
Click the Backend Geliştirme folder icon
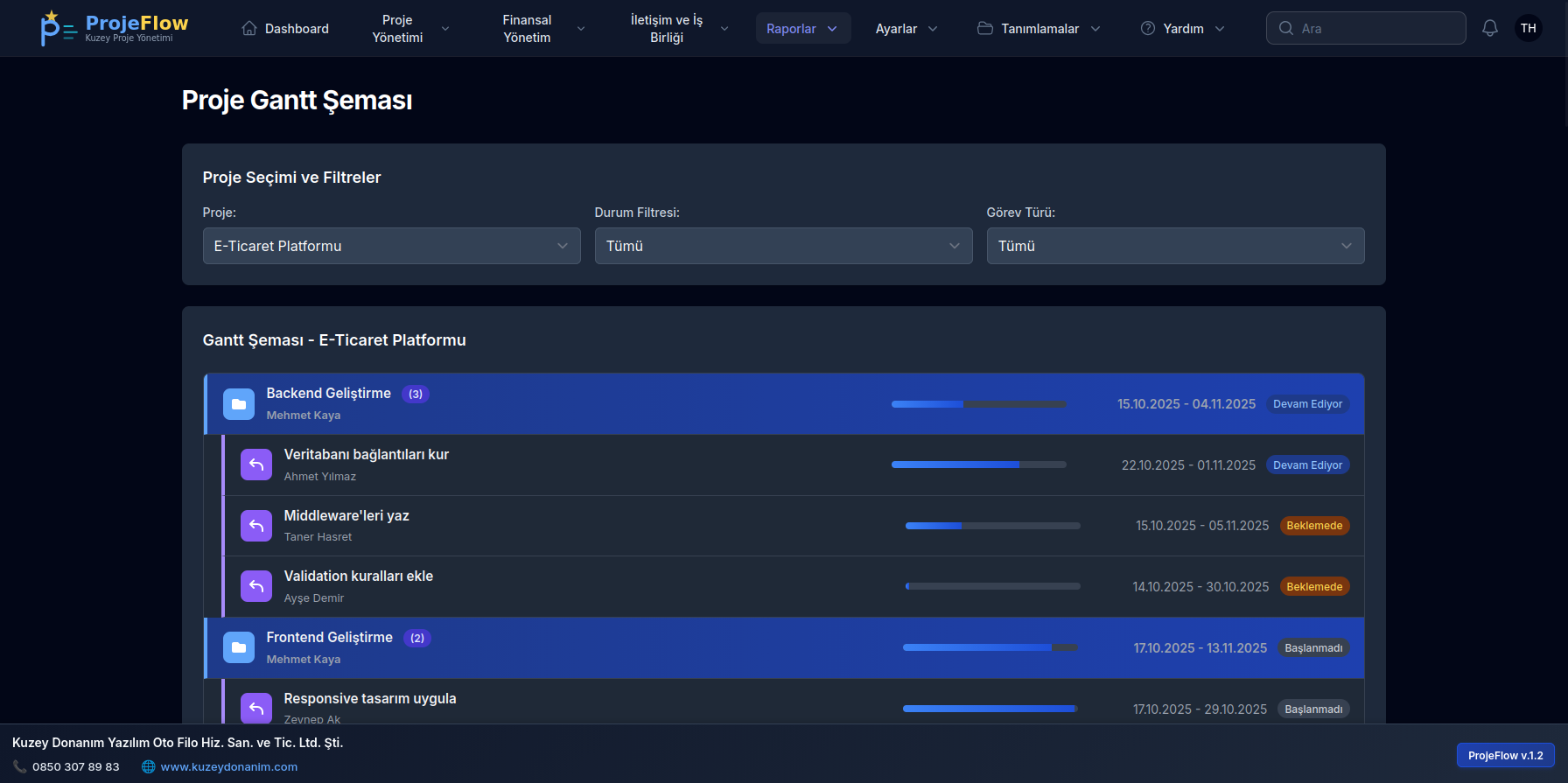point(238,404)
